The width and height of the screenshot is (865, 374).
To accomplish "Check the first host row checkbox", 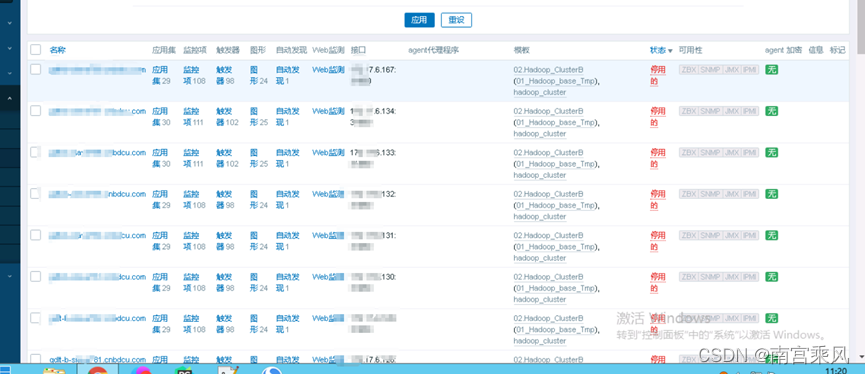I will click(36, 69).
